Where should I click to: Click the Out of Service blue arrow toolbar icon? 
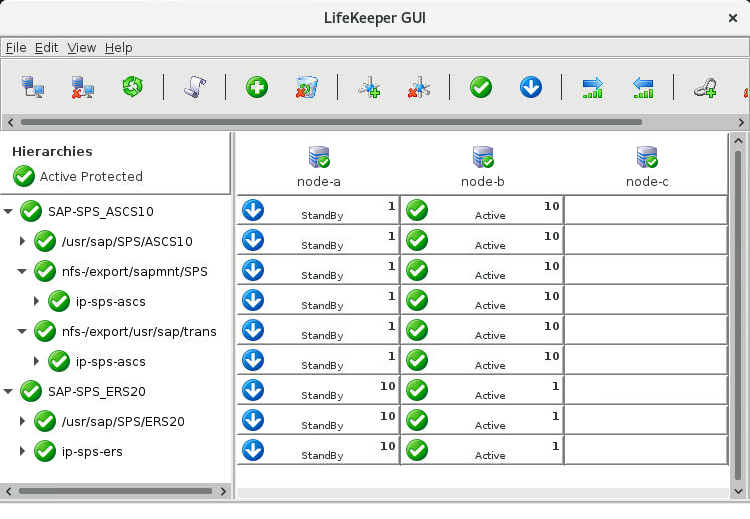530,87
